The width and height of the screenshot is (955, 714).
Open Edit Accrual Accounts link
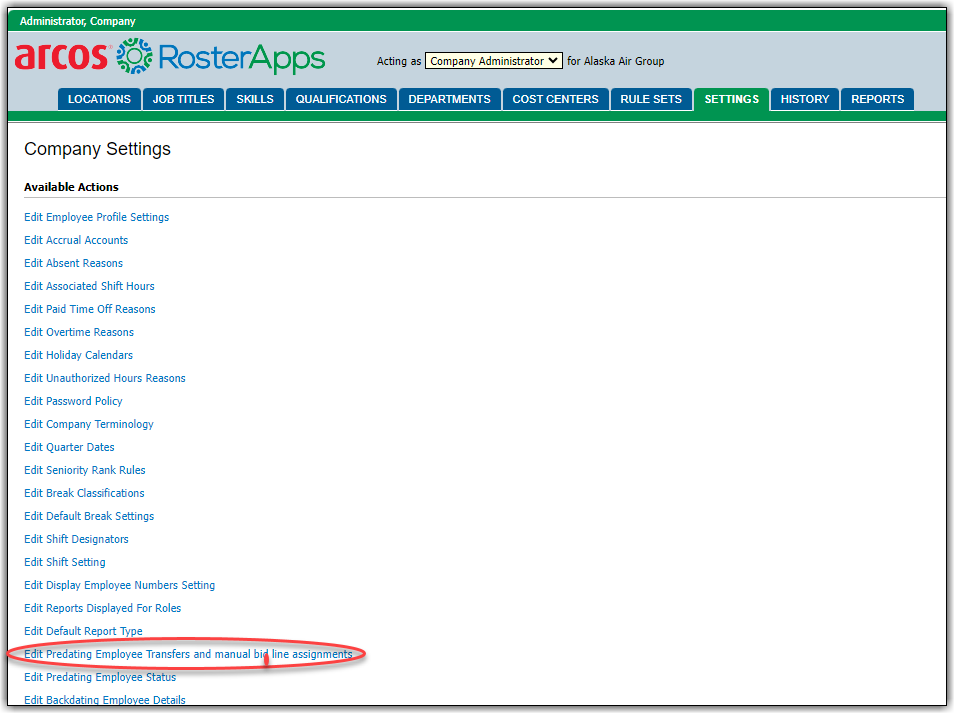(76, 240)
